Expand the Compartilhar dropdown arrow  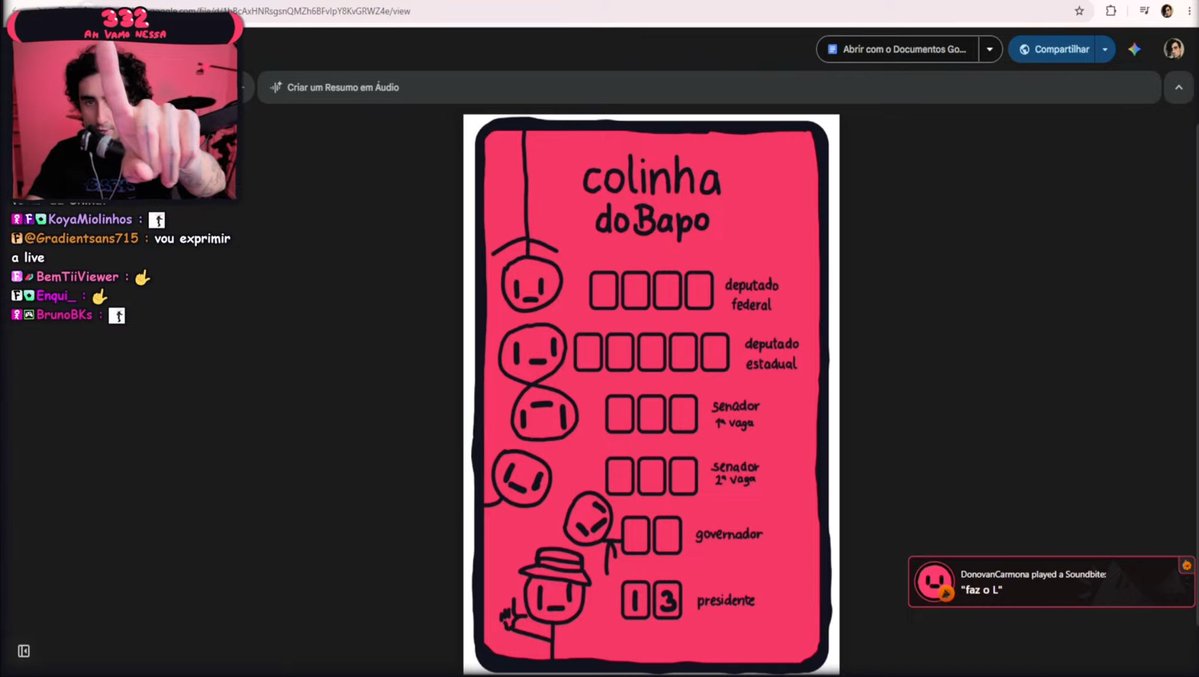1105,49
